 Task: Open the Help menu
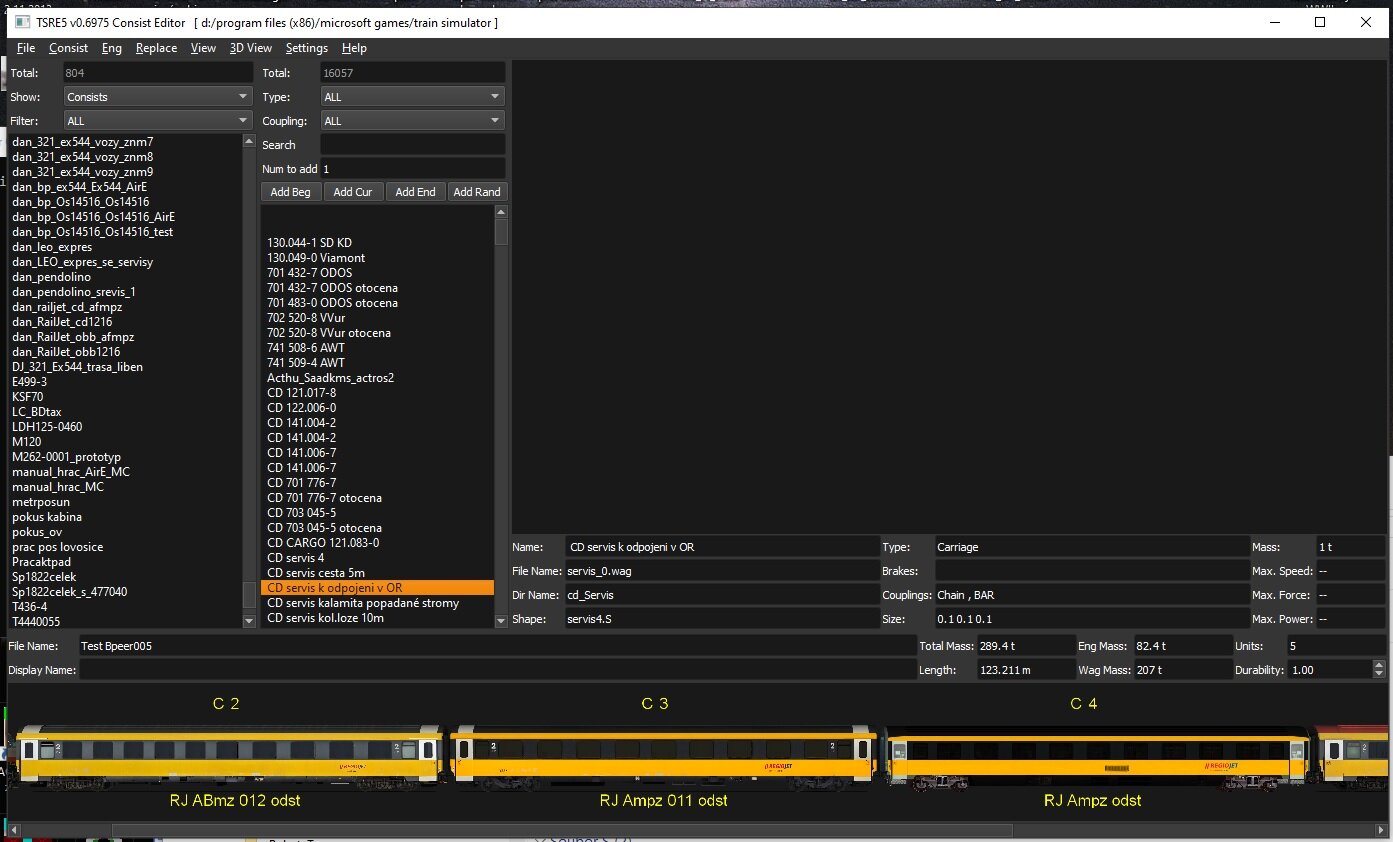click(x=354, y=48)
